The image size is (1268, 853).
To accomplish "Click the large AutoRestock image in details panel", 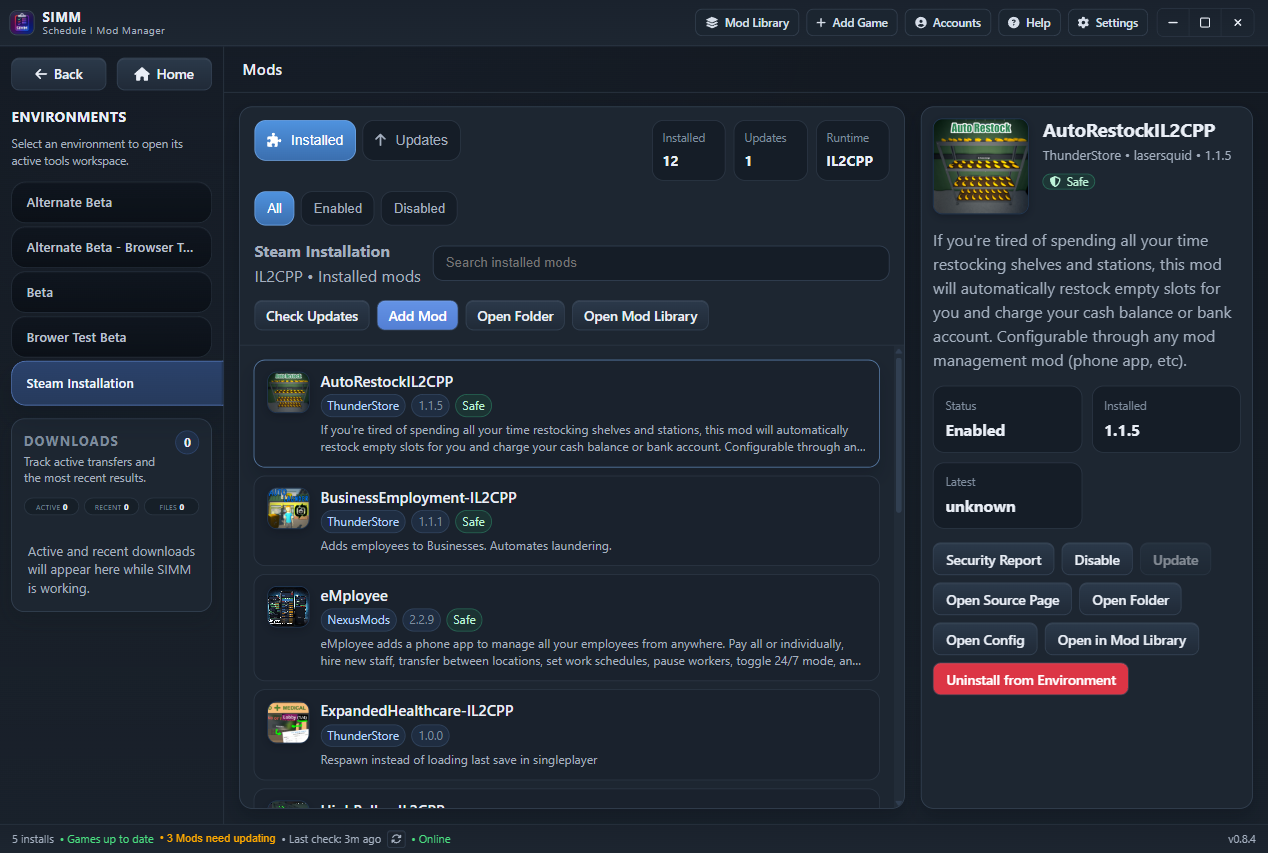I will point(980,167).
